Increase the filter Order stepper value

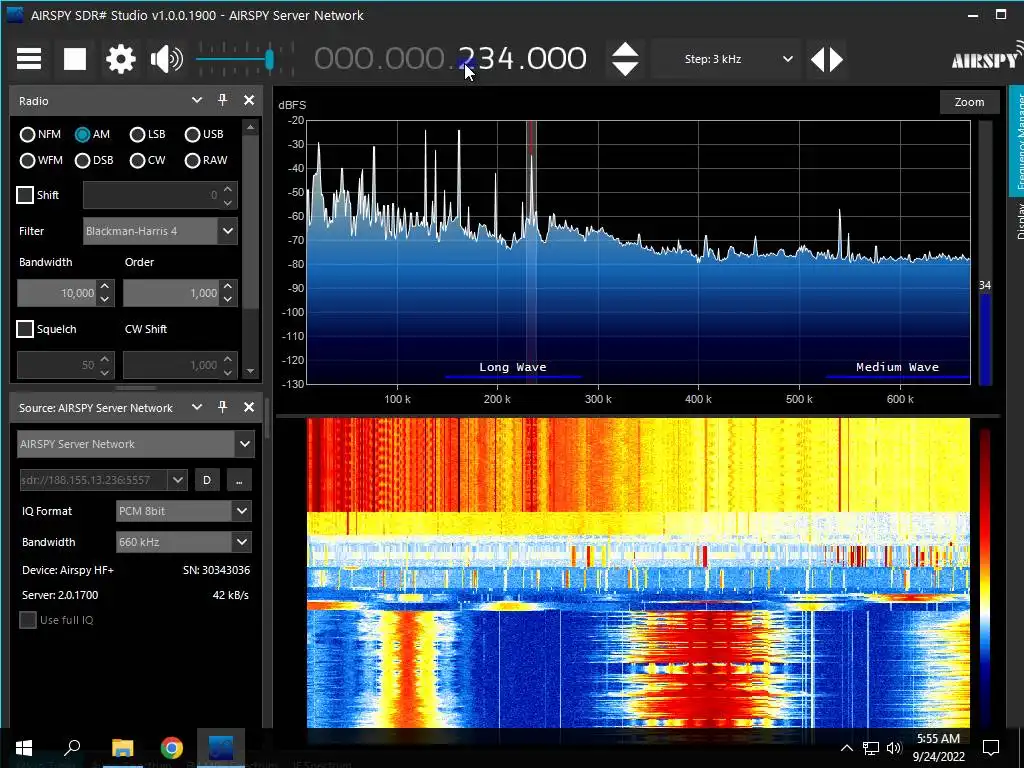[227, 287]
